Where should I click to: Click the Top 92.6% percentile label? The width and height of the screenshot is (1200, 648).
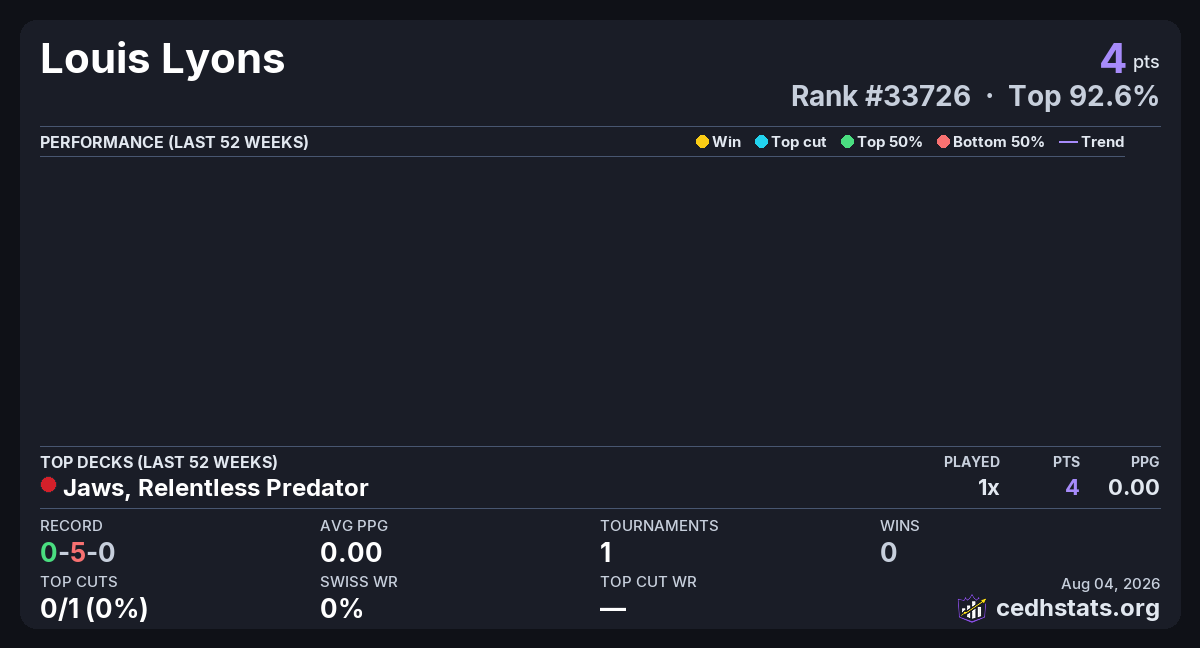click(1084, 96)
